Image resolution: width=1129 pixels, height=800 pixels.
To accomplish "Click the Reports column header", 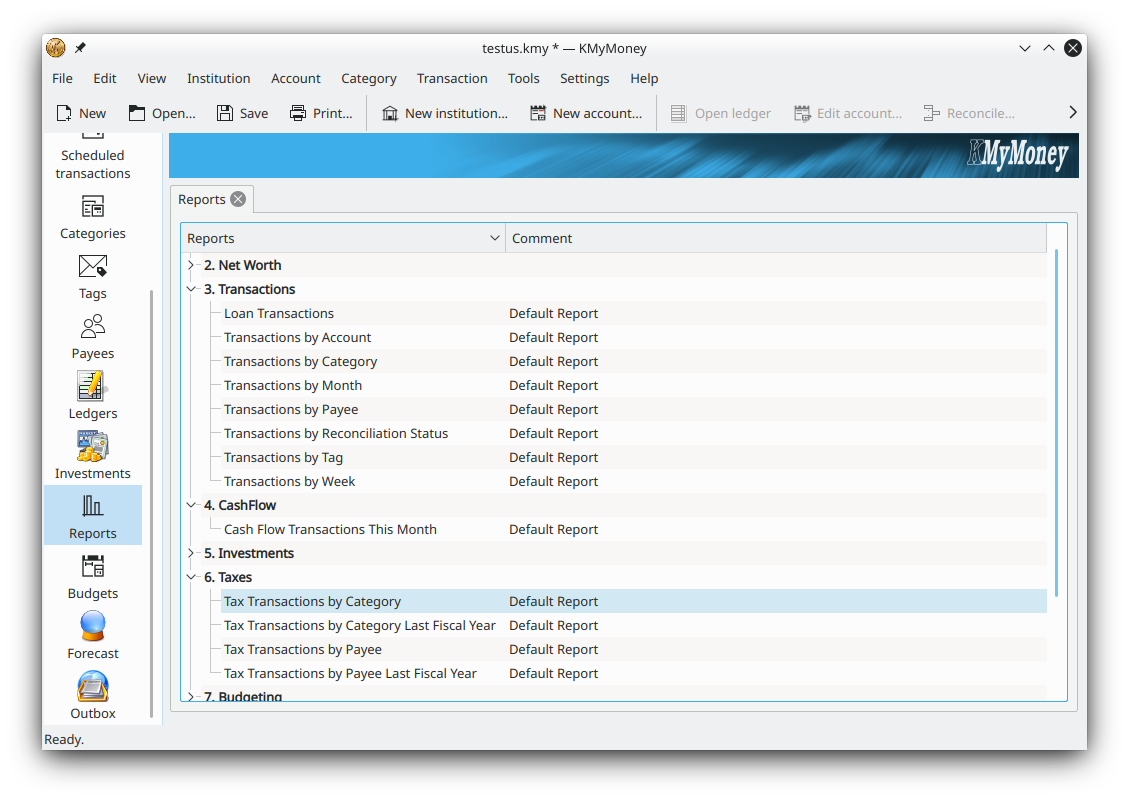I will (340, 238).
